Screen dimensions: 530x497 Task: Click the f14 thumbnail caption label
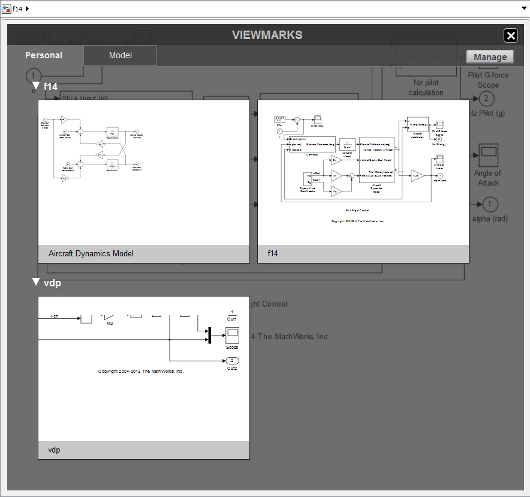click(x=273, y=253)
